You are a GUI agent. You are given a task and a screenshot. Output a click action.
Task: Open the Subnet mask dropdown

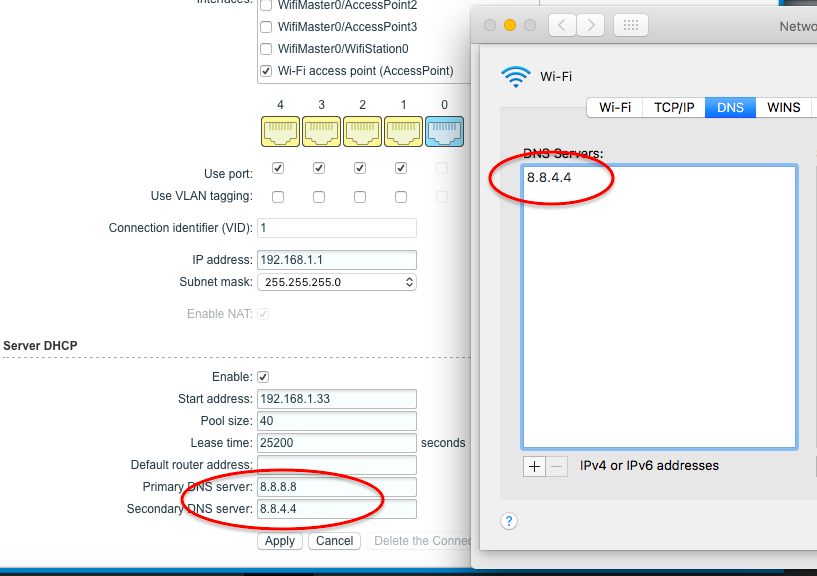point(337,282)
